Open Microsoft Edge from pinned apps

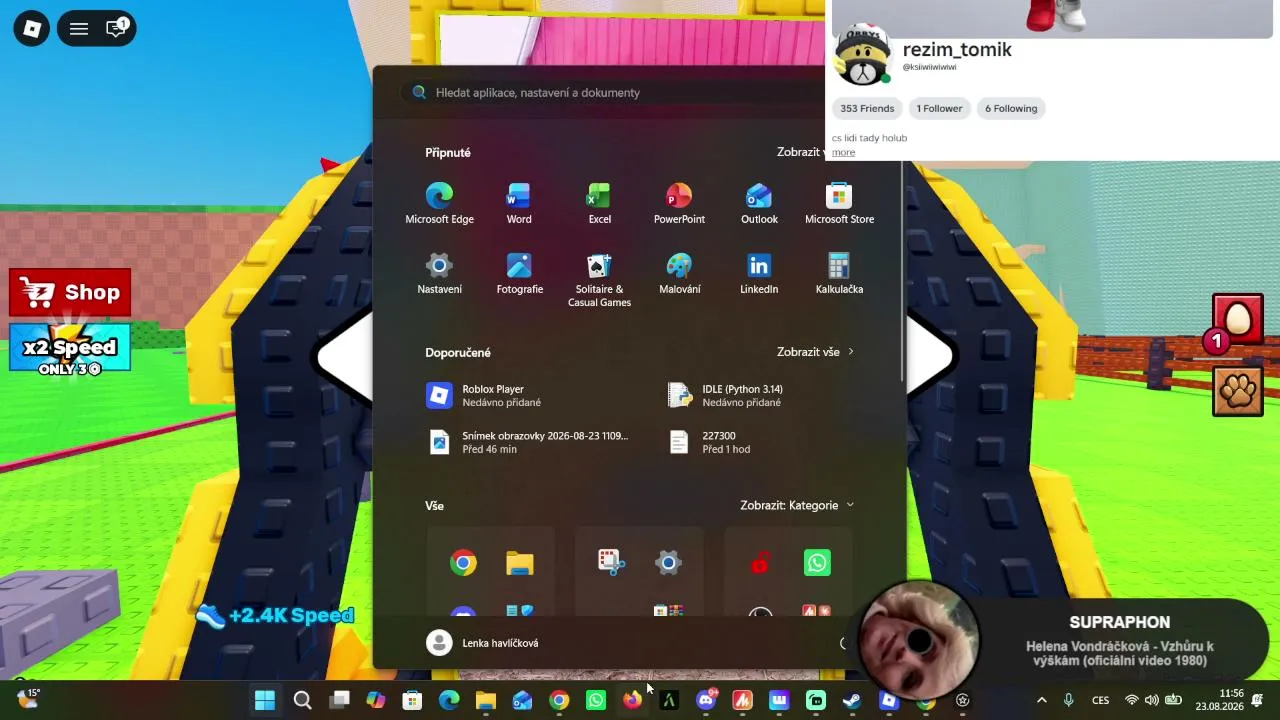click(439, 204)
